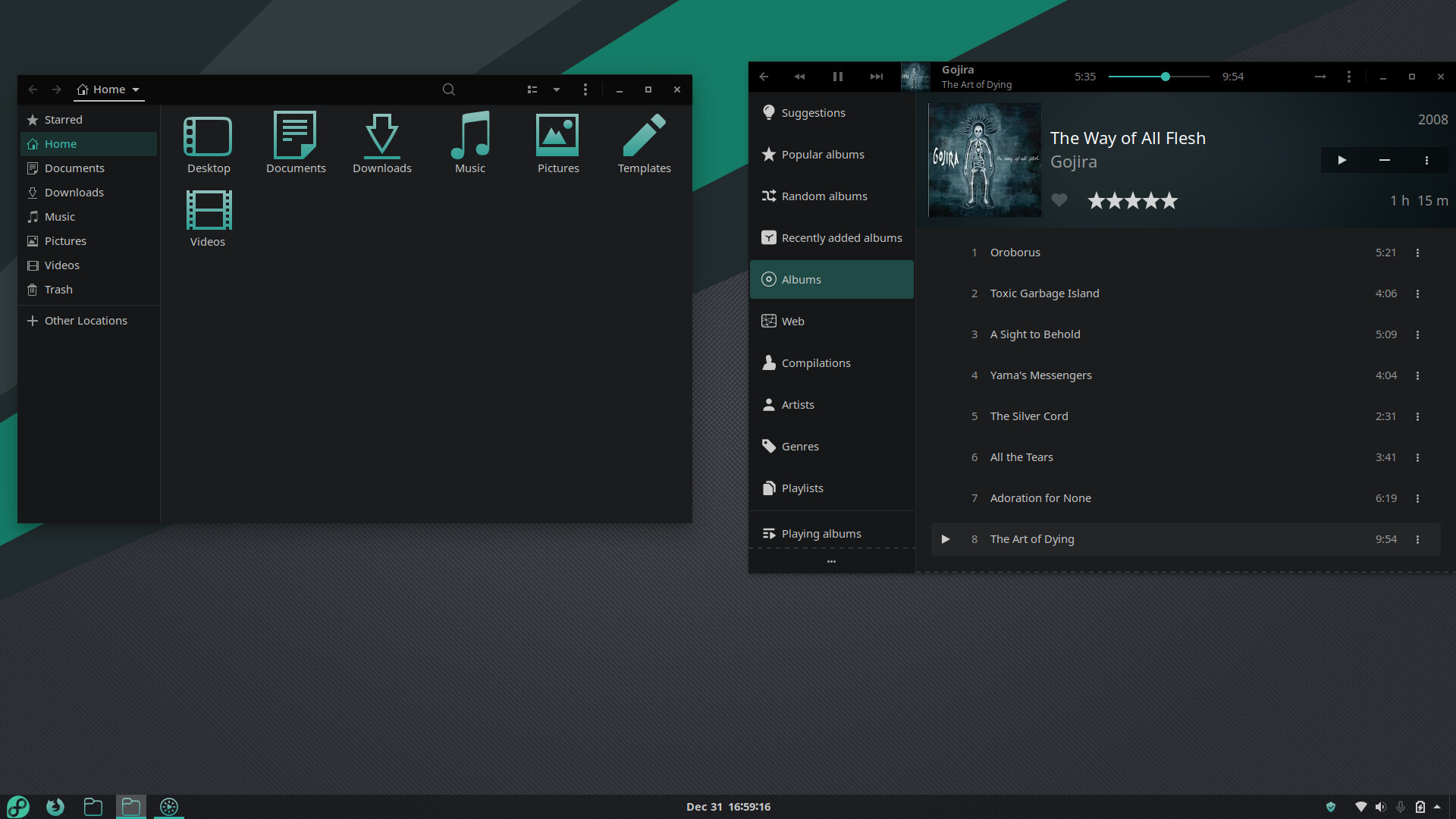The width and height of the screenshot is (1456, 819).
Task: Go back in music player
Action: coord(764,77)
